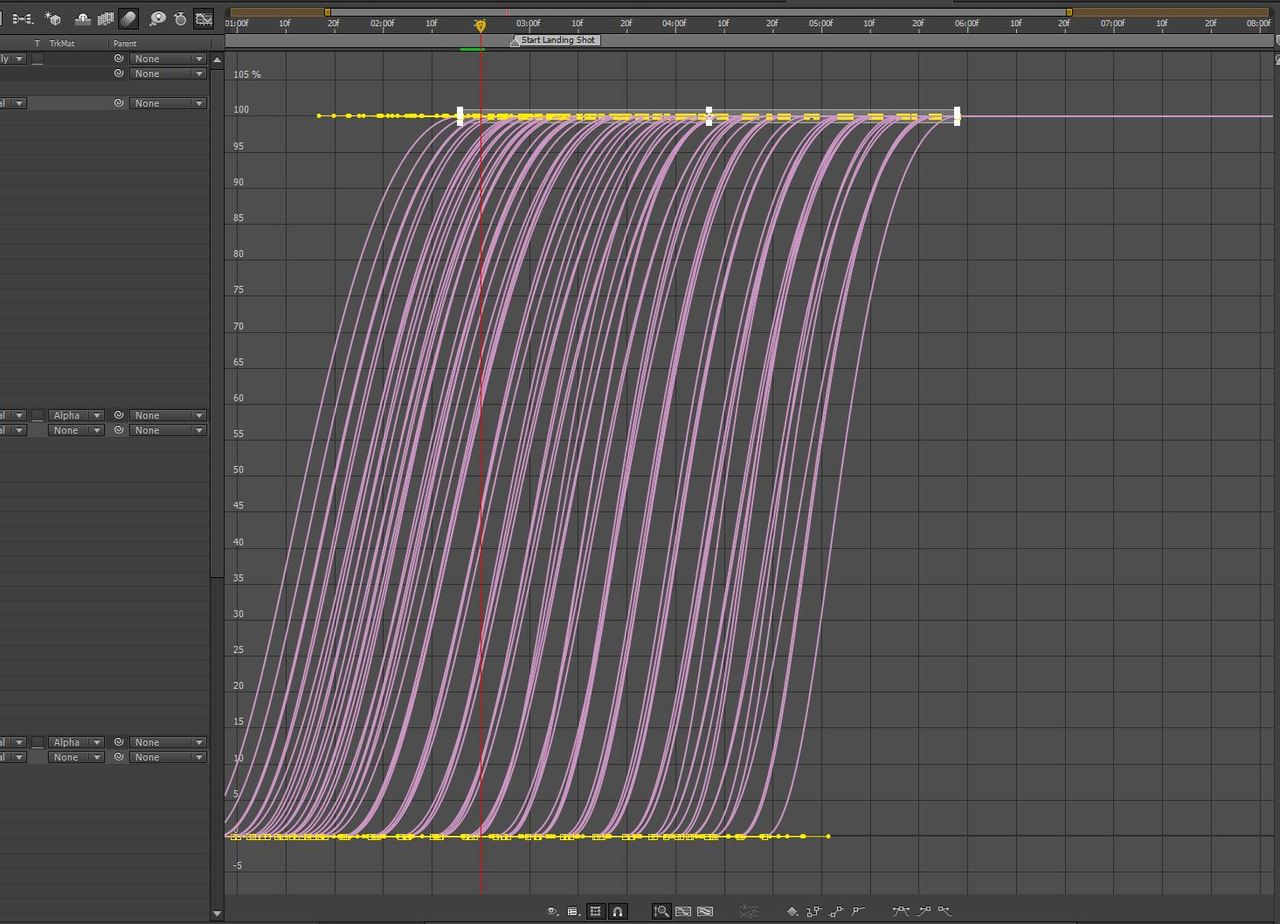1280x924 pixels.
Task: Enable Draft 3D mode
Action: coord(53,18)
